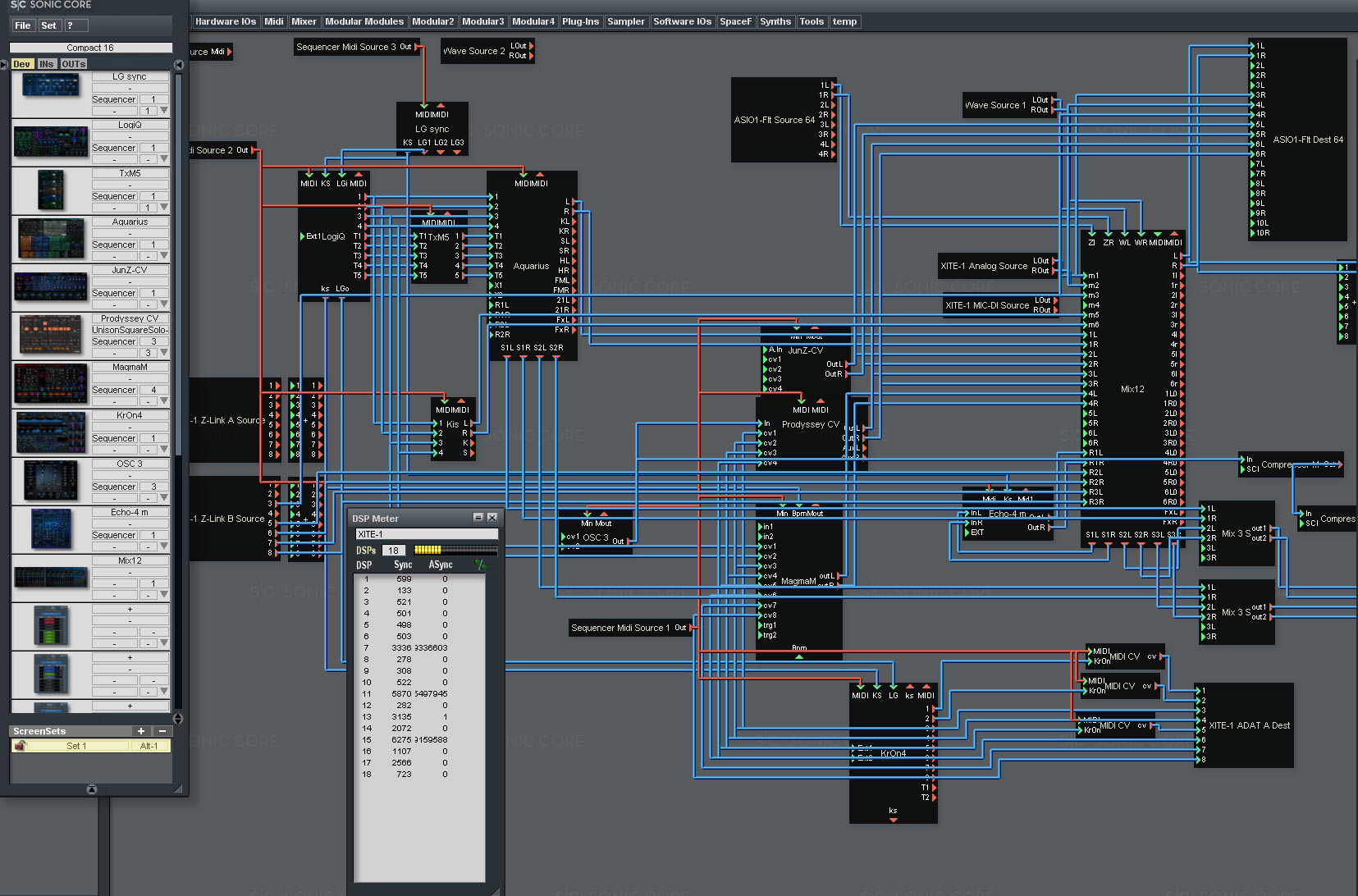Screen dimensions: 1358x896
Task: Open the Hardware IOs module menu
Action: coord(226,21)
